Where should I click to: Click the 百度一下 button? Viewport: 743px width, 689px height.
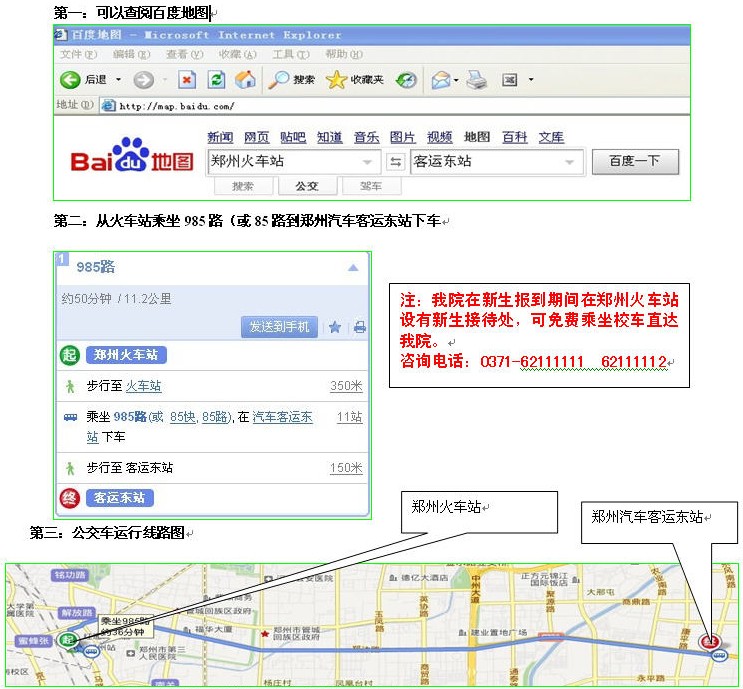click(635, 162)
